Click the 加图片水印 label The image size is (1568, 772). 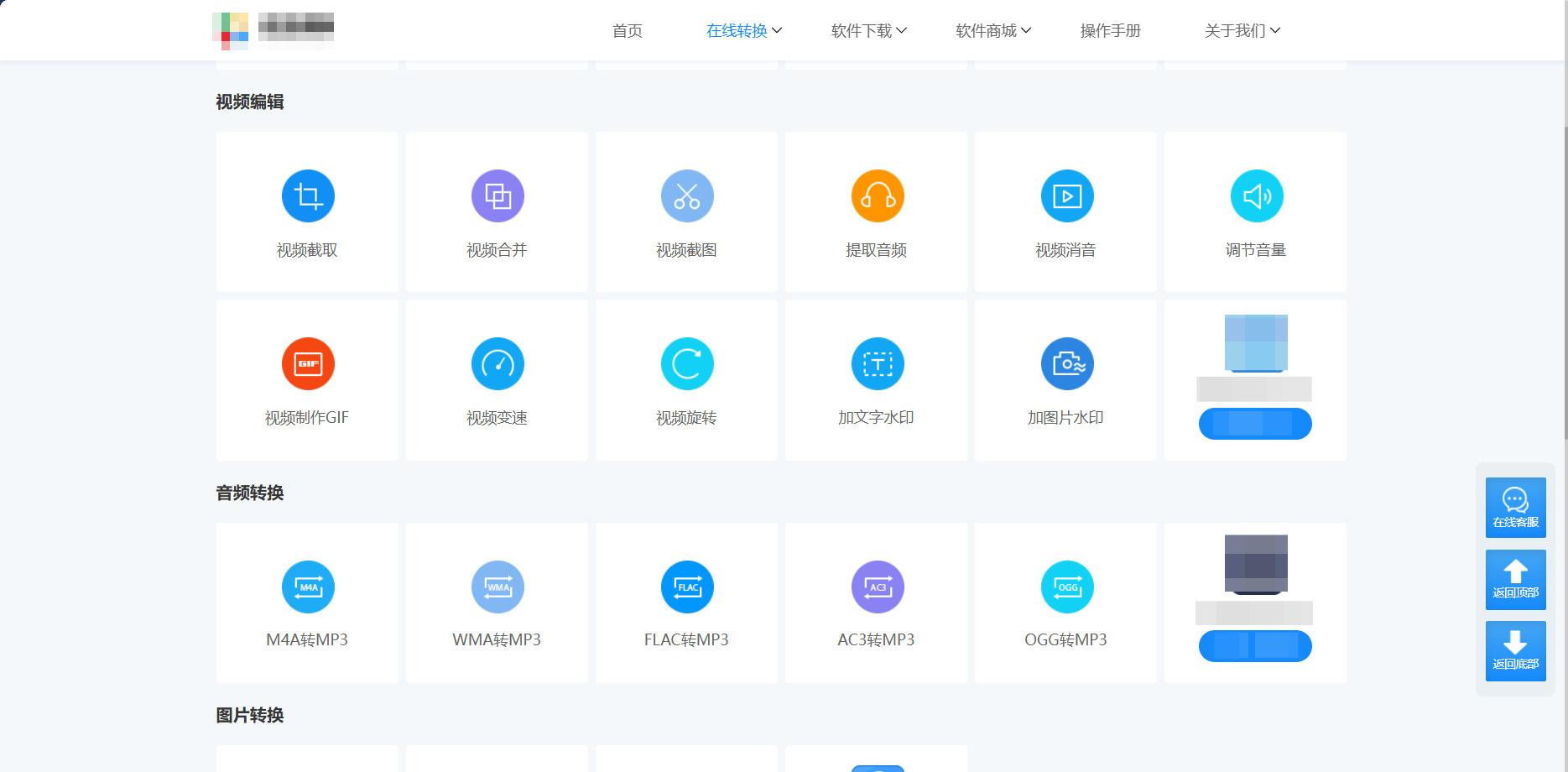(x=1065, y=418)
